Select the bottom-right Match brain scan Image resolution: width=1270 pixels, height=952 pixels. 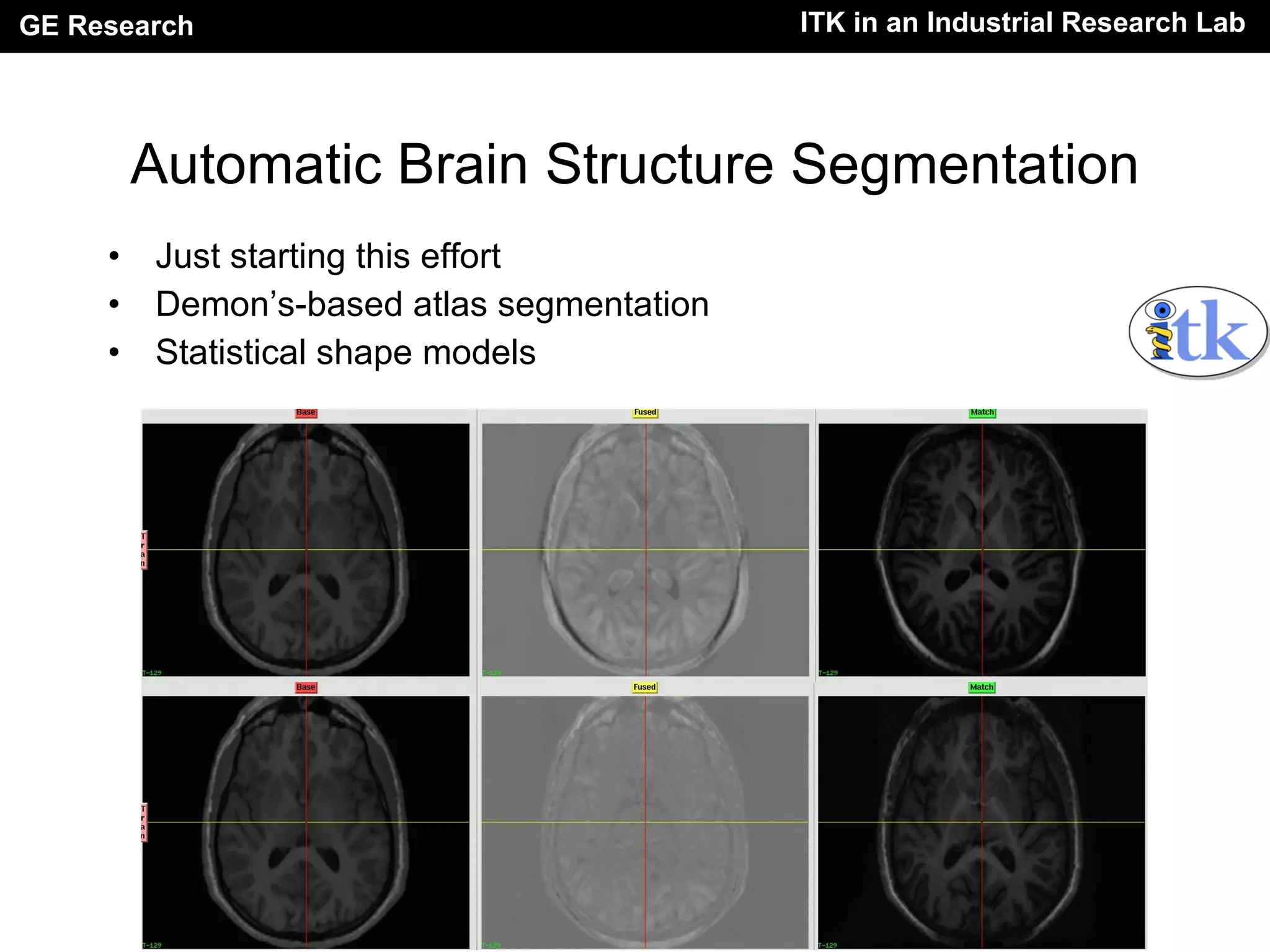coord(982,822)
